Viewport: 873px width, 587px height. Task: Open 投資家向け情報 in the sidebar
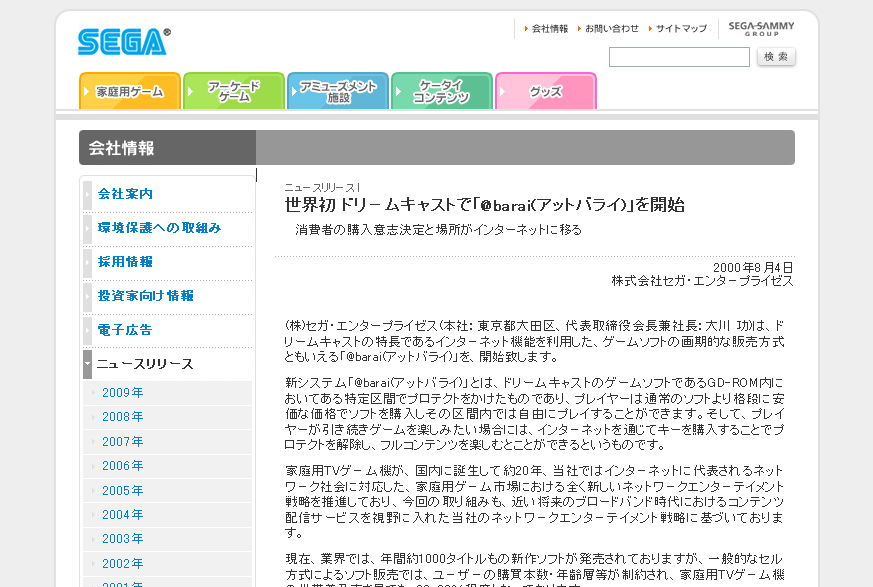point(146,296)
